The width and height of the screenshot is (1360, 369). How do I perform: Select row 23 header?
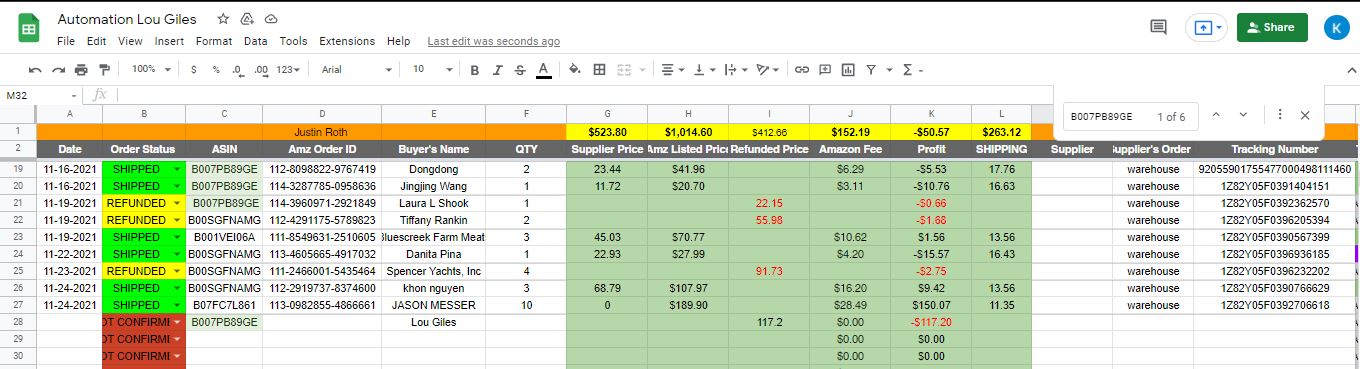click(18, 237)
